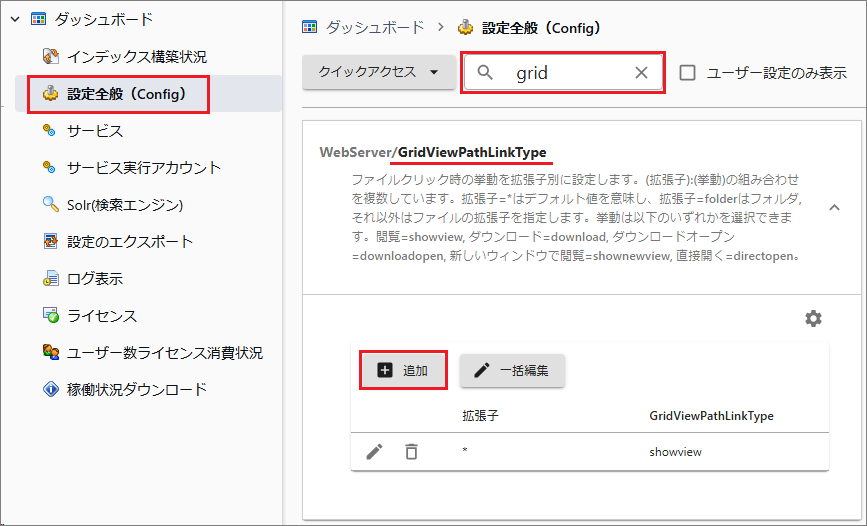The image size is (867, 526).
Task: Open 設定のエクスポート in the sidebar
Action: coord(129,242)
